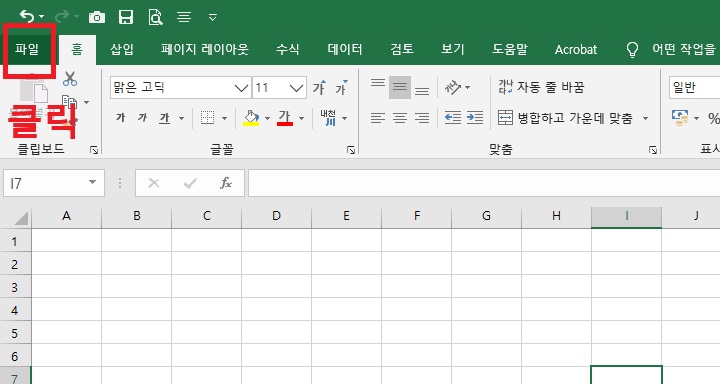Apply red font color 가
720x384 pixels.
tap(285, 118)
